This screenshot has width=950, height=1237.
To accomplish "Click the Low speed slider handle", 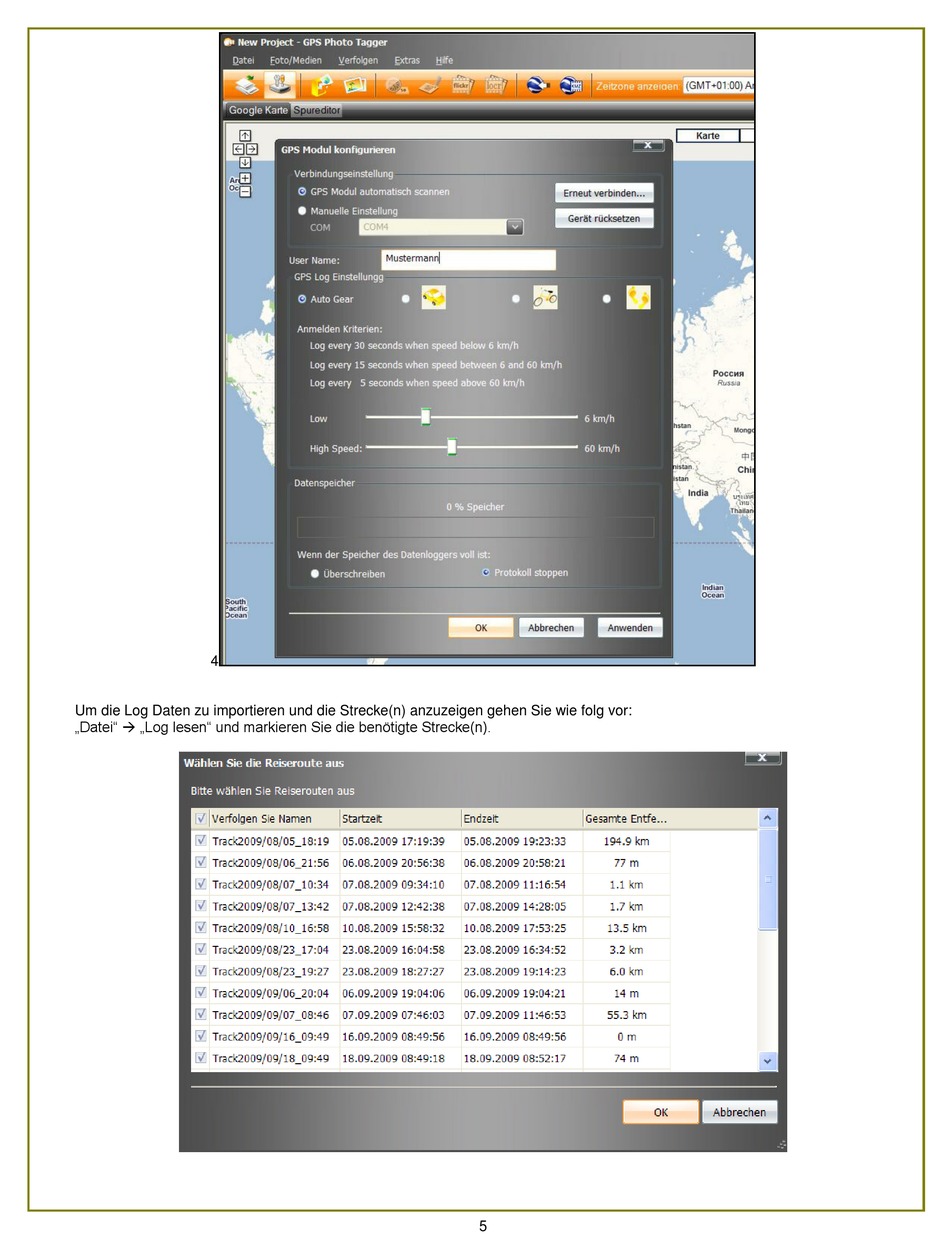I will point(425,417).
